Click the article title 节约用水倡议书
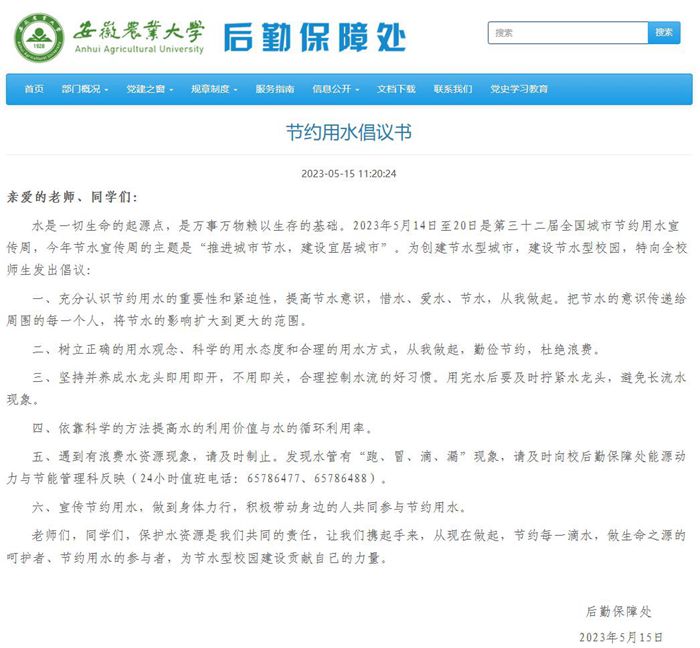Image resolution: width=700 pixels, height=648 pixels. point(349,133)
